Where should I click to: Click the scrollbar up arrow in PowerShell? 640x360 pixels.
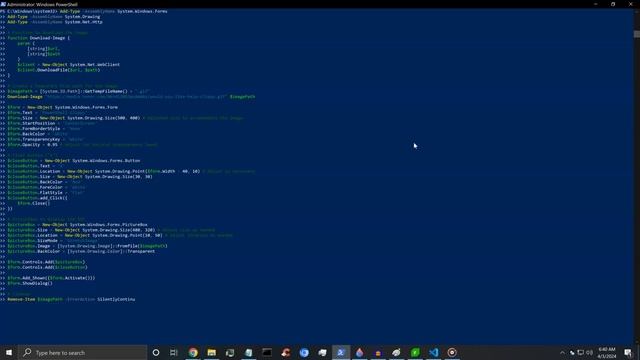(x=637, y=11)
